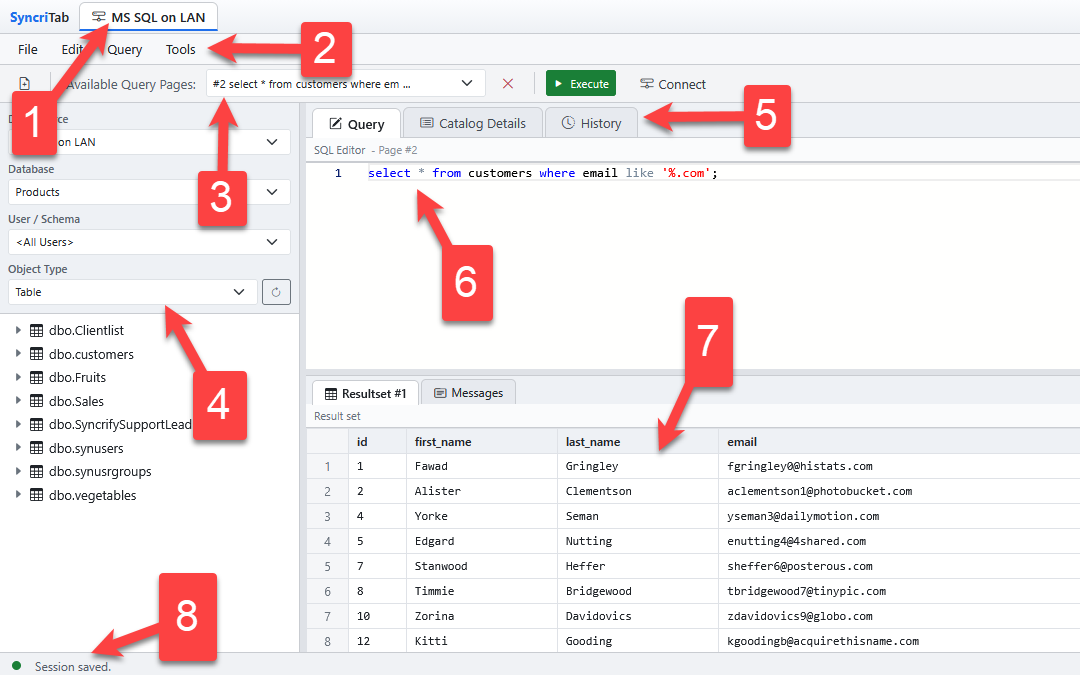Click the SyncriTab logo link
Viewport: 1080px width, 675px height.
39,17
